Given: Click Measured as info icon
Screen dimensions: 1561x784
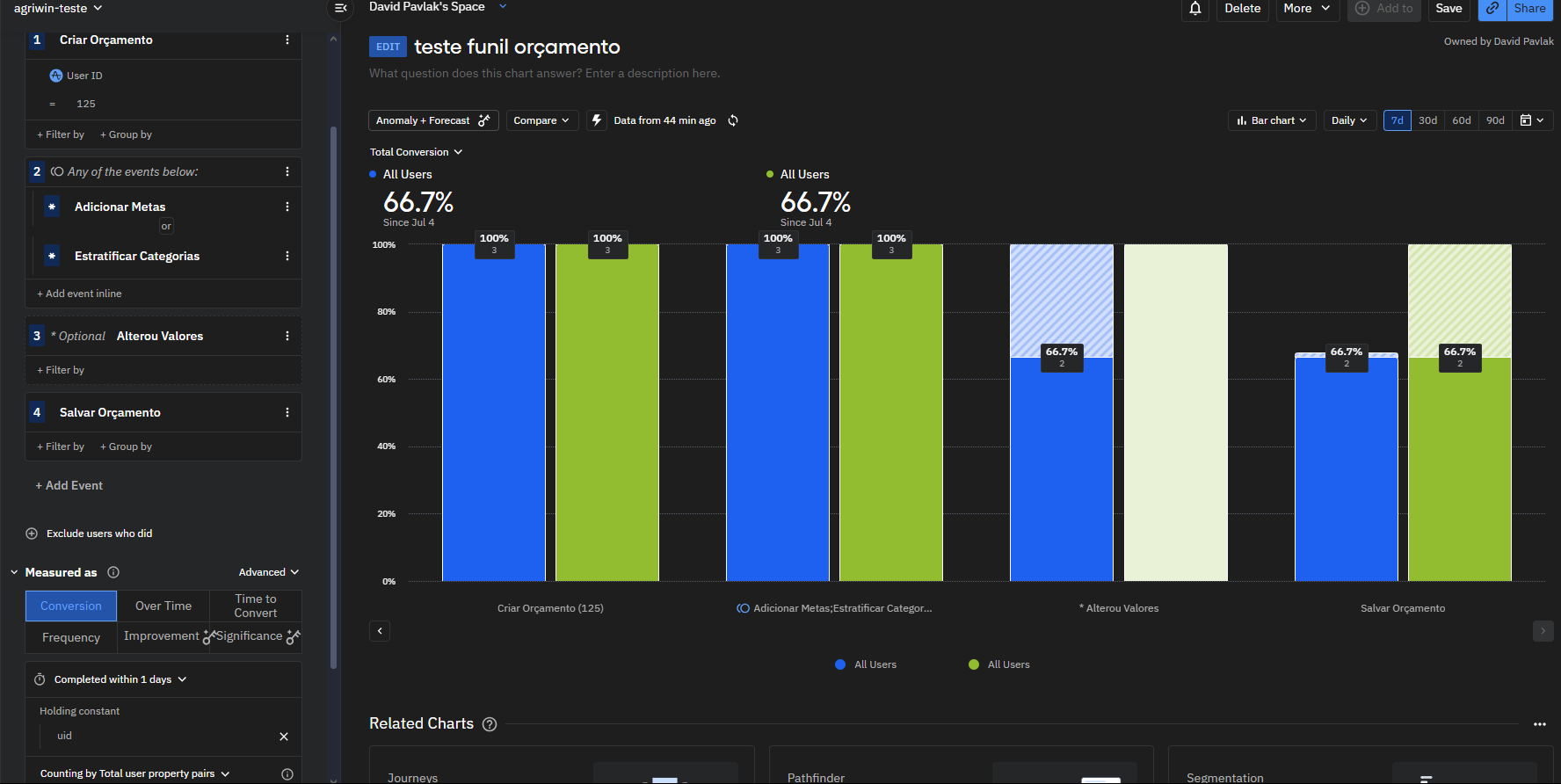Looking at the screenshot, I should coord(113,572).
